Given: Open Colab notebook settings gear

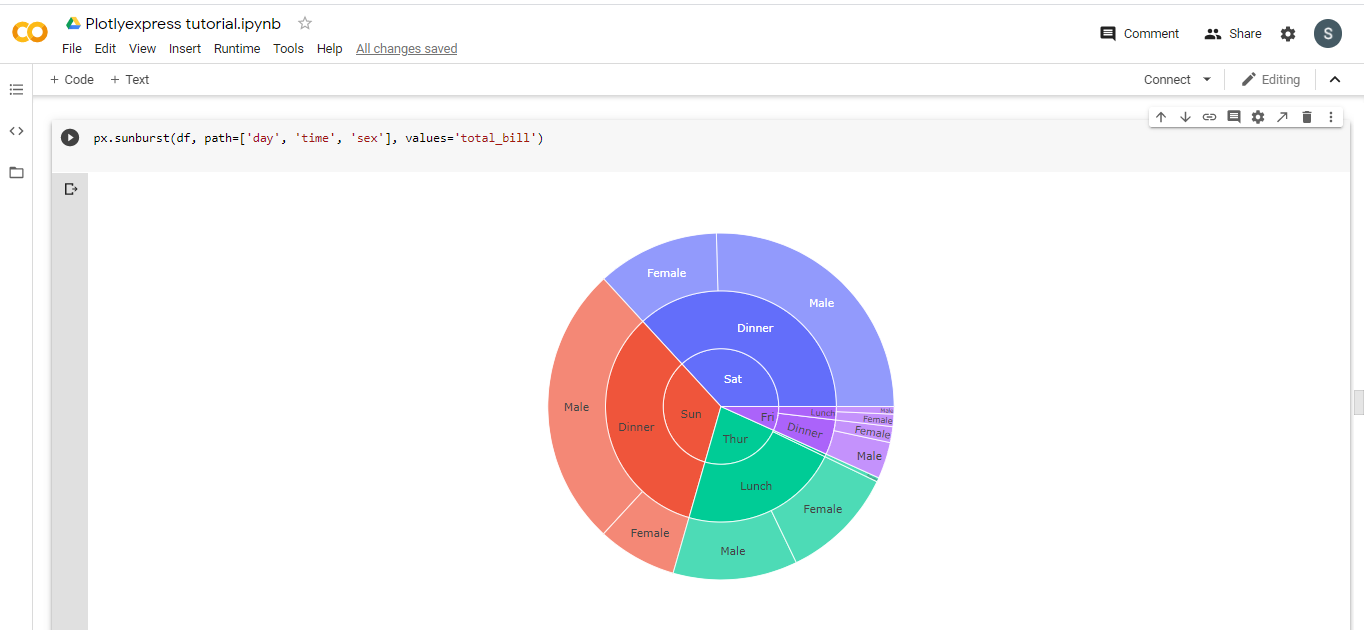Looking at the screenshot, I should click(1287, 33).
